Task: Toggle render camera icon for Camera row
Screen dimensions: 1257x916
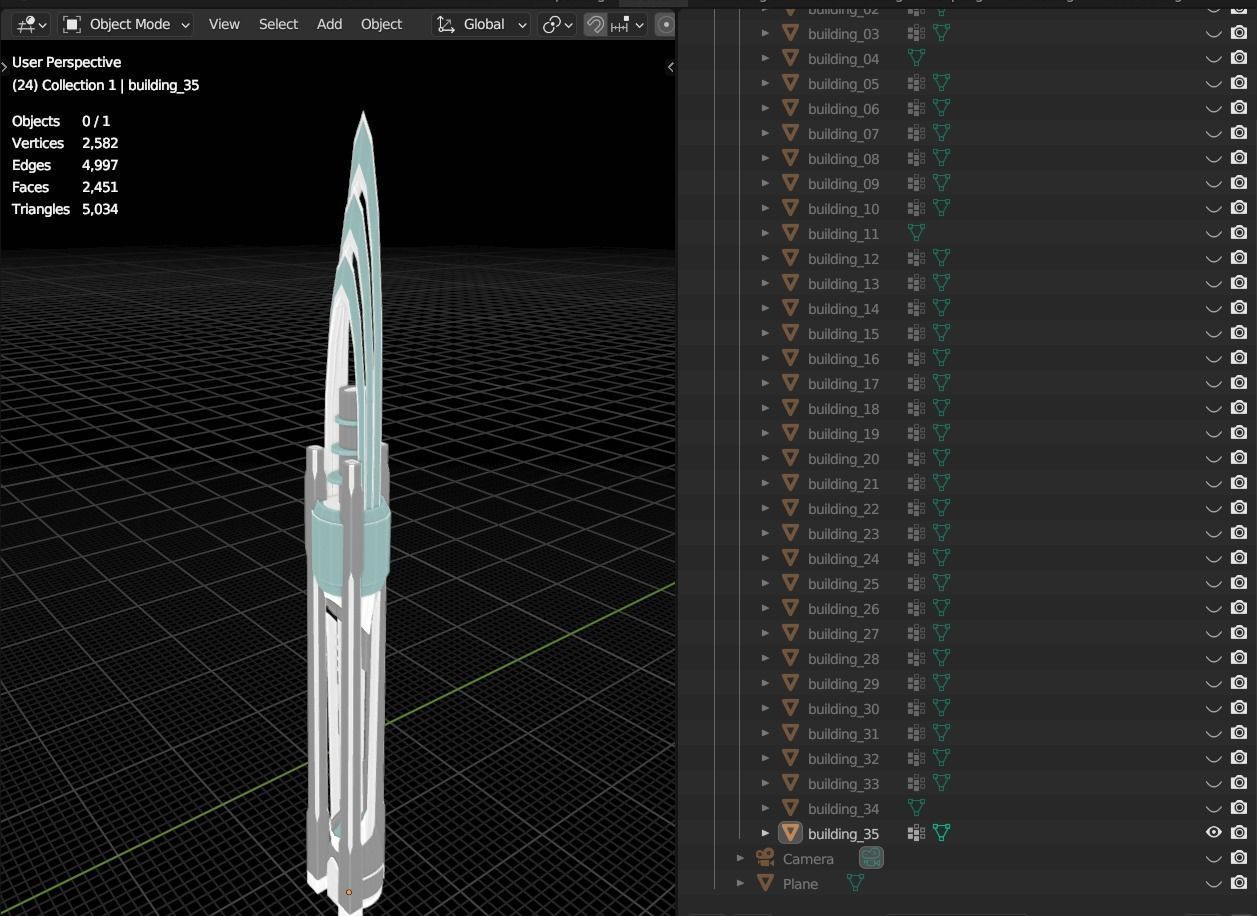Action: coord(1239,858)
